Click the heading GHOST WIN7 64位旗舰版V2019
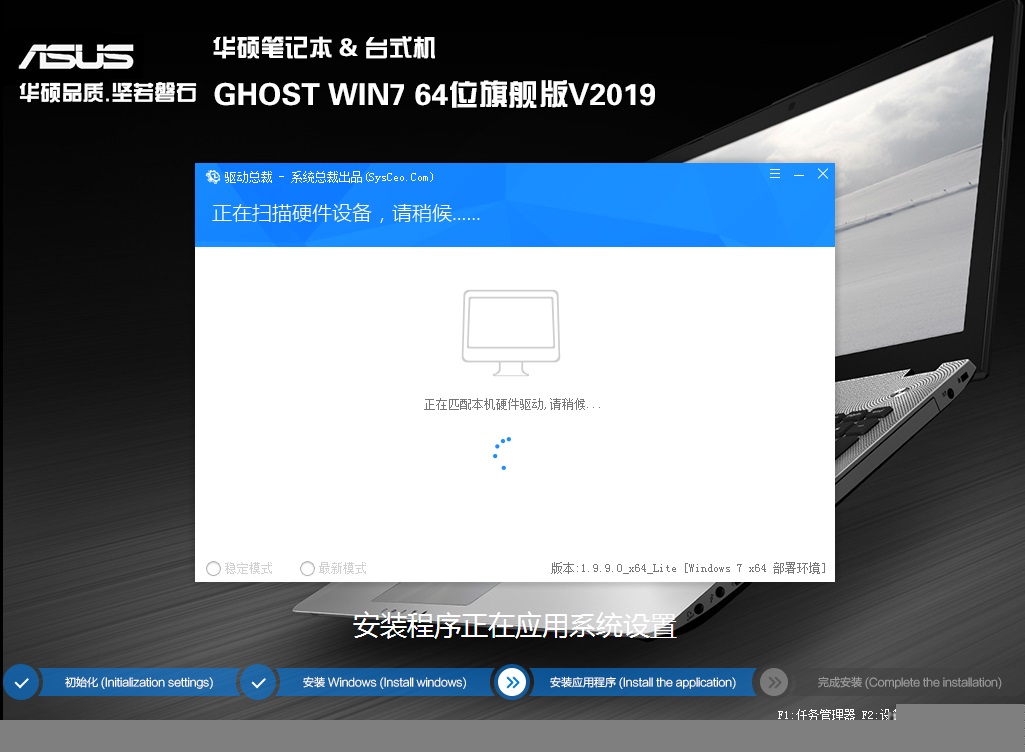The width and height of the screenshot is (1025, 752). (x=435, y=95)
